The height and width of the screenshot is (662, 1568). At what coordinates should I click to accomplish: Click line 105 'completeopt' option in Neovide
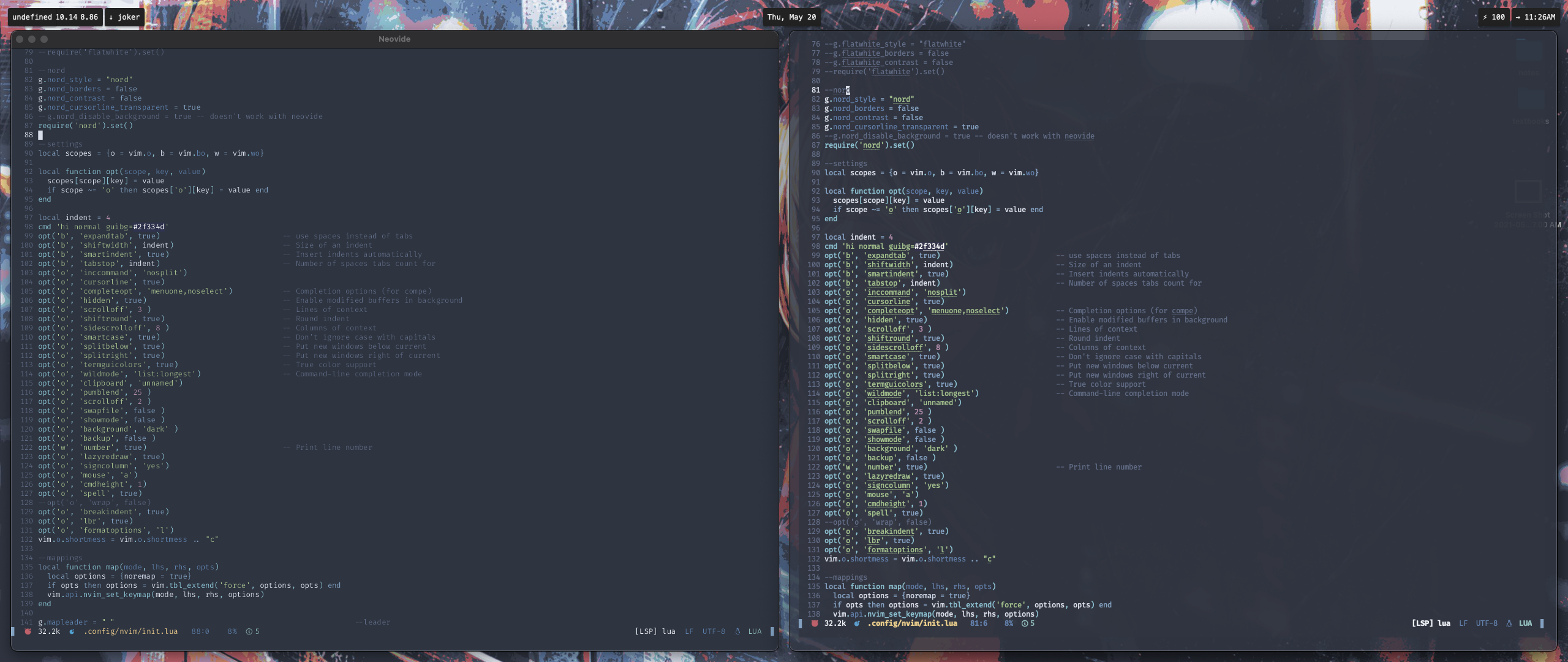point(135,291)
